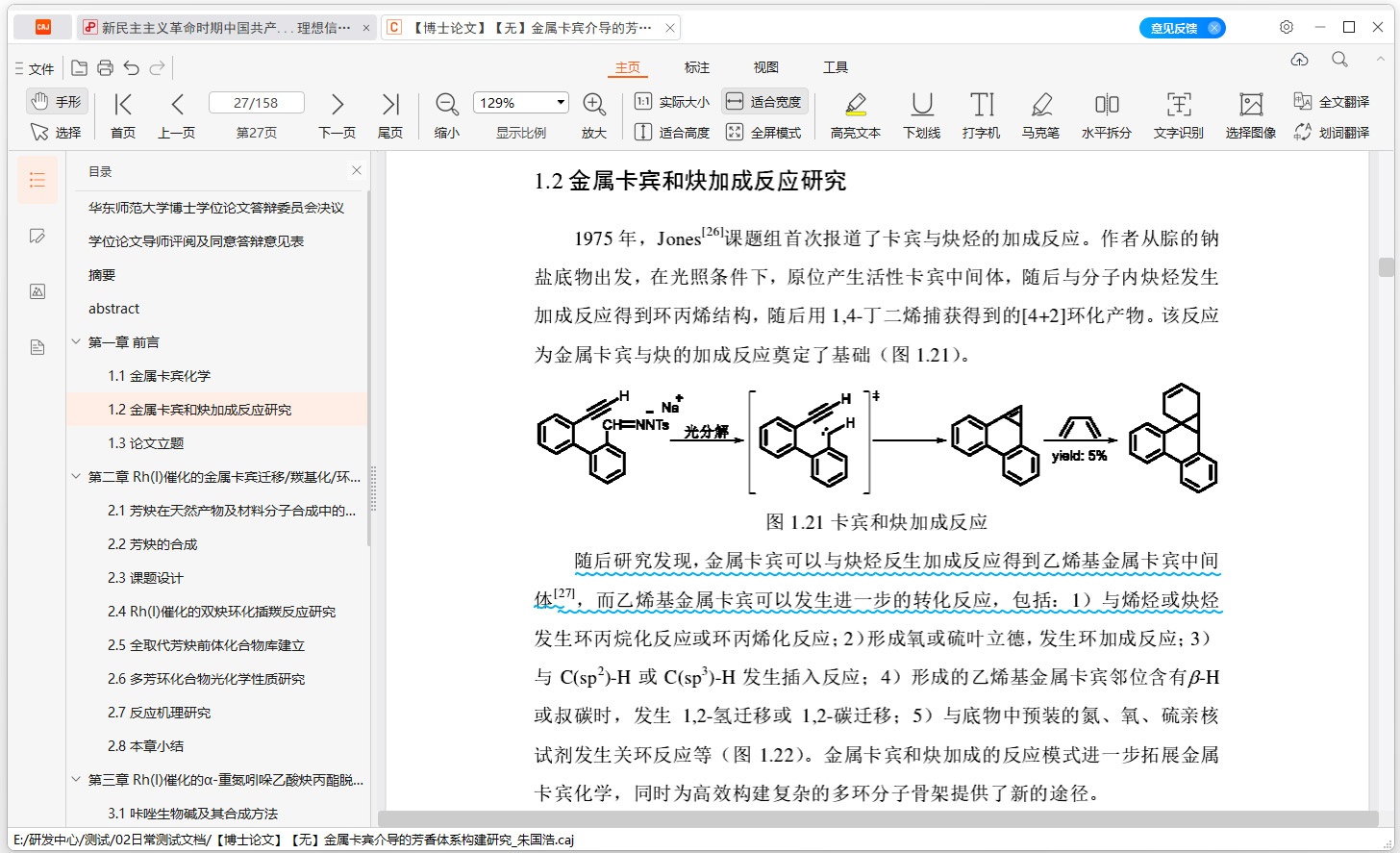
Task: Collapse the 第二章 Rh(I) chapter node
Action: pyautogui.click(x=76, y=477)
